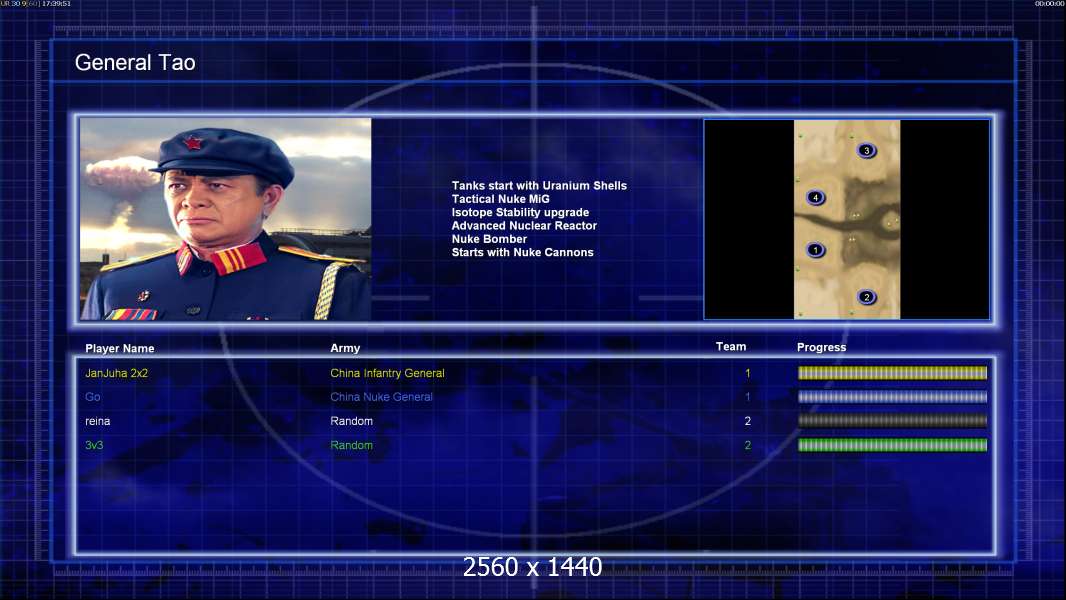The height and width of the screenshot is (600, 1066).
Task: Click 'Starts with Nuke Cannons' text
Action: click(522, 252)
